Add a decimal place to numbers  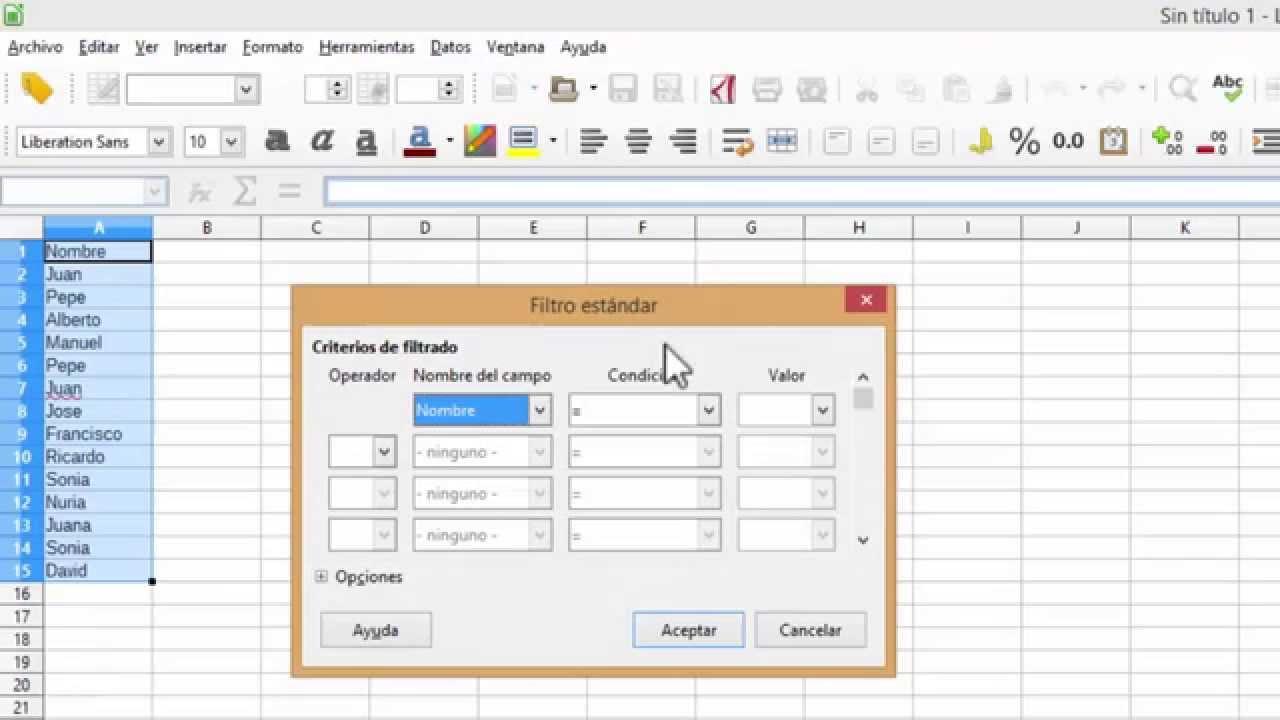click(x=1165, y=141)
